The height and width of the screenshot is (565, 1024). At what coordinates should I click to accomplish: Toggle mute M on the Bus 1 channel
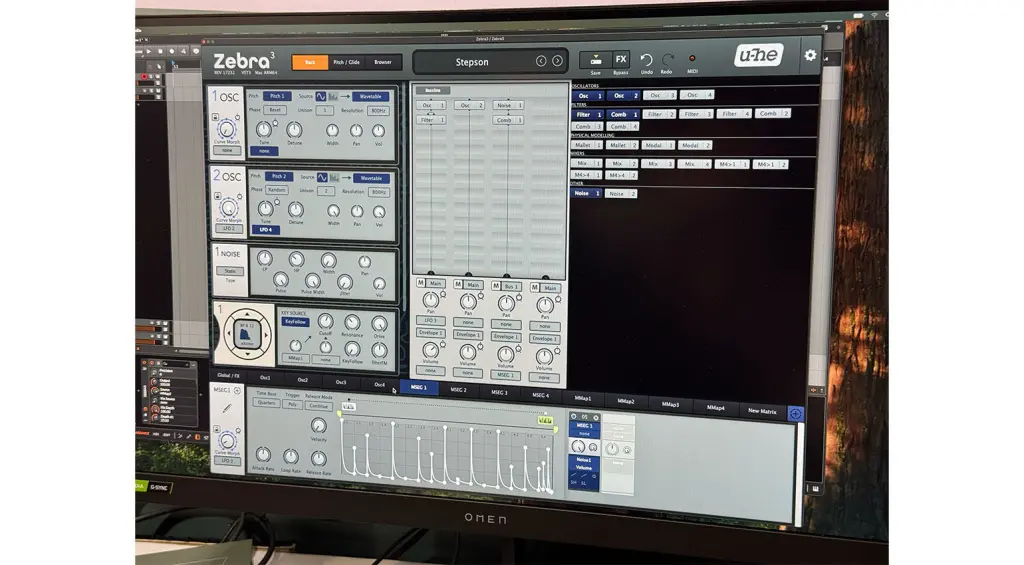pyautogui.click(x=496, y=286)
